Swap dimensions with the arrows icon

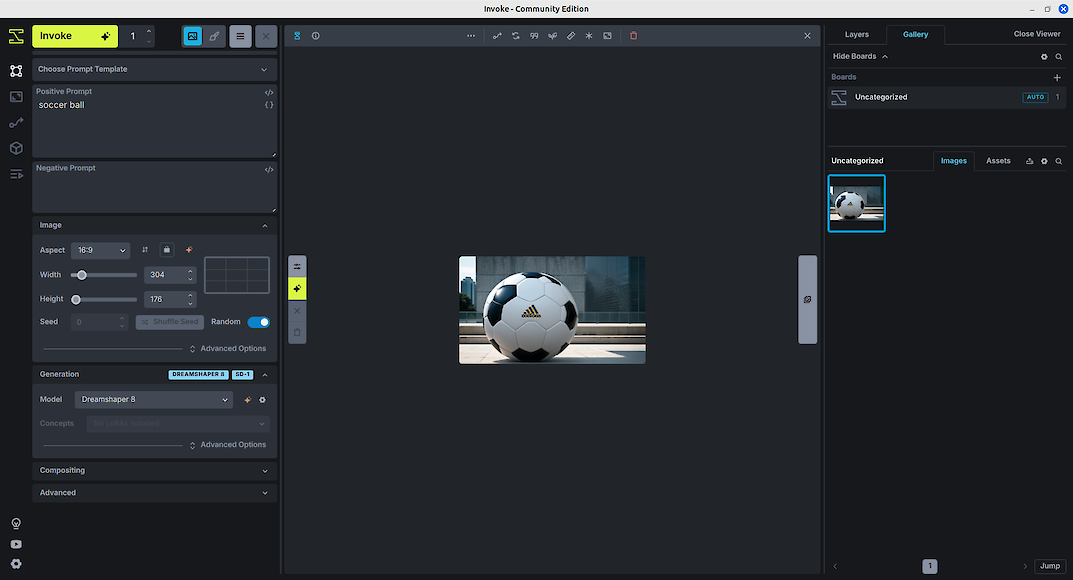[145, 250]
